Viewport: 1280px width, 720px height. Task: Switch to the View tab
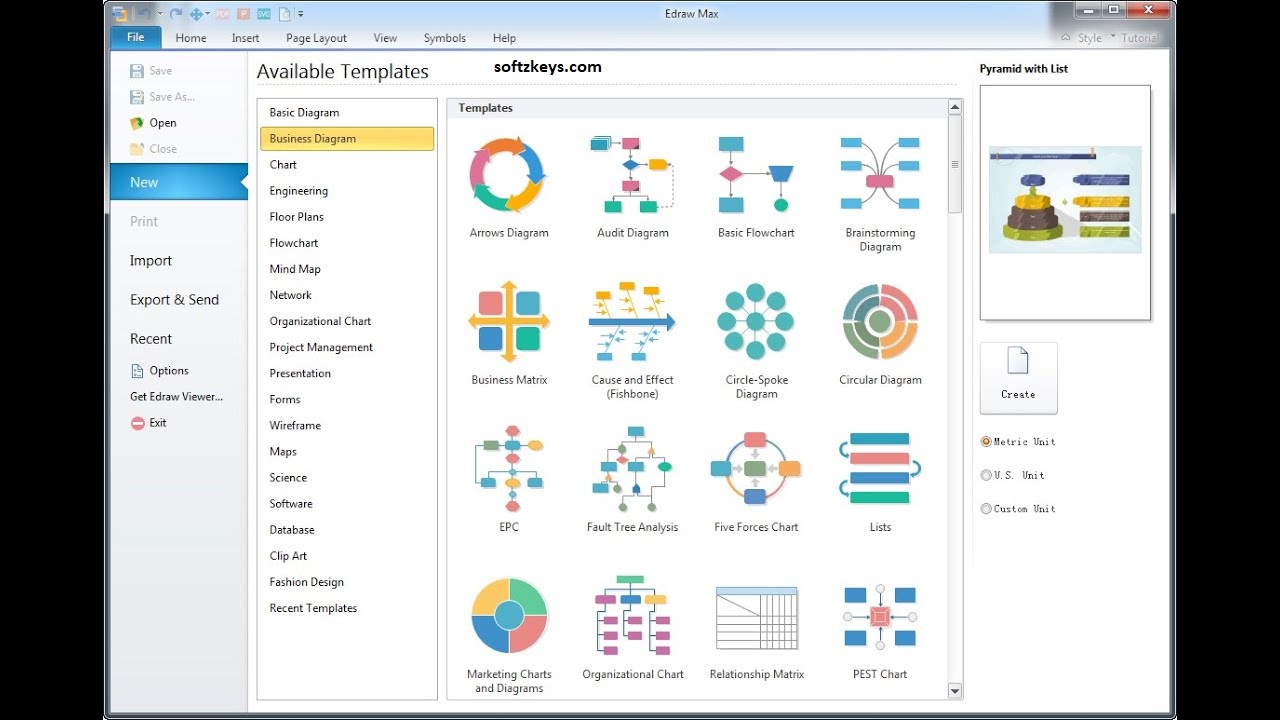pos(385,38)
